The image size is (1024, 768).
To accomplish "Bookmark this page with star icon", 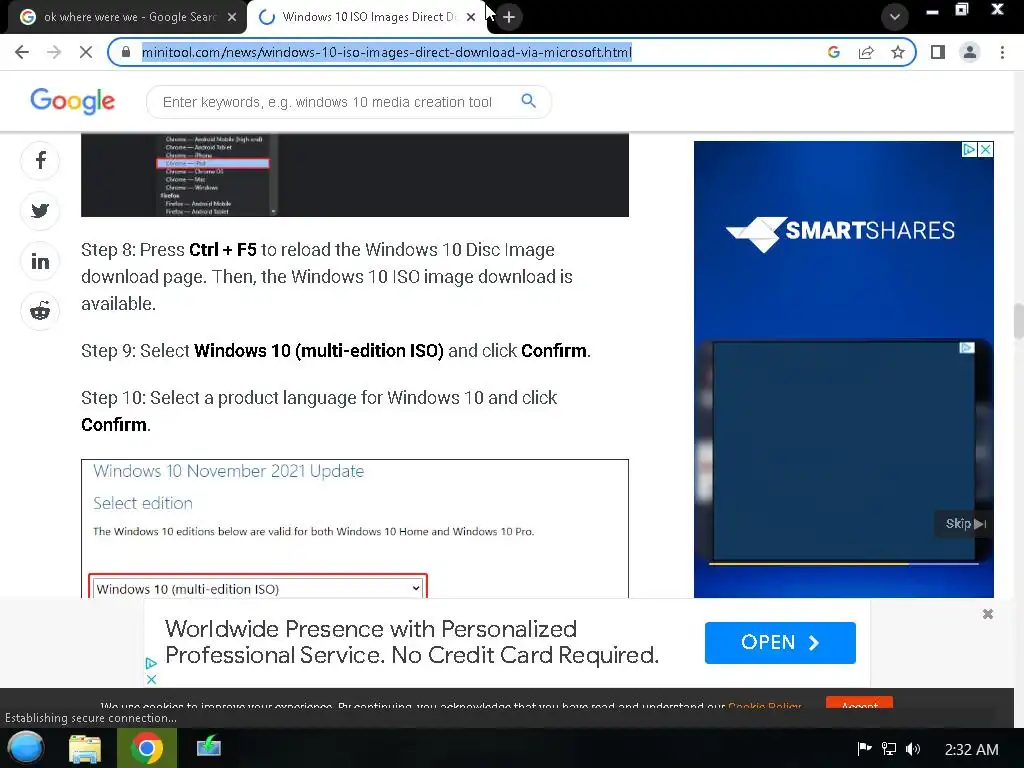I will (898, 52).
